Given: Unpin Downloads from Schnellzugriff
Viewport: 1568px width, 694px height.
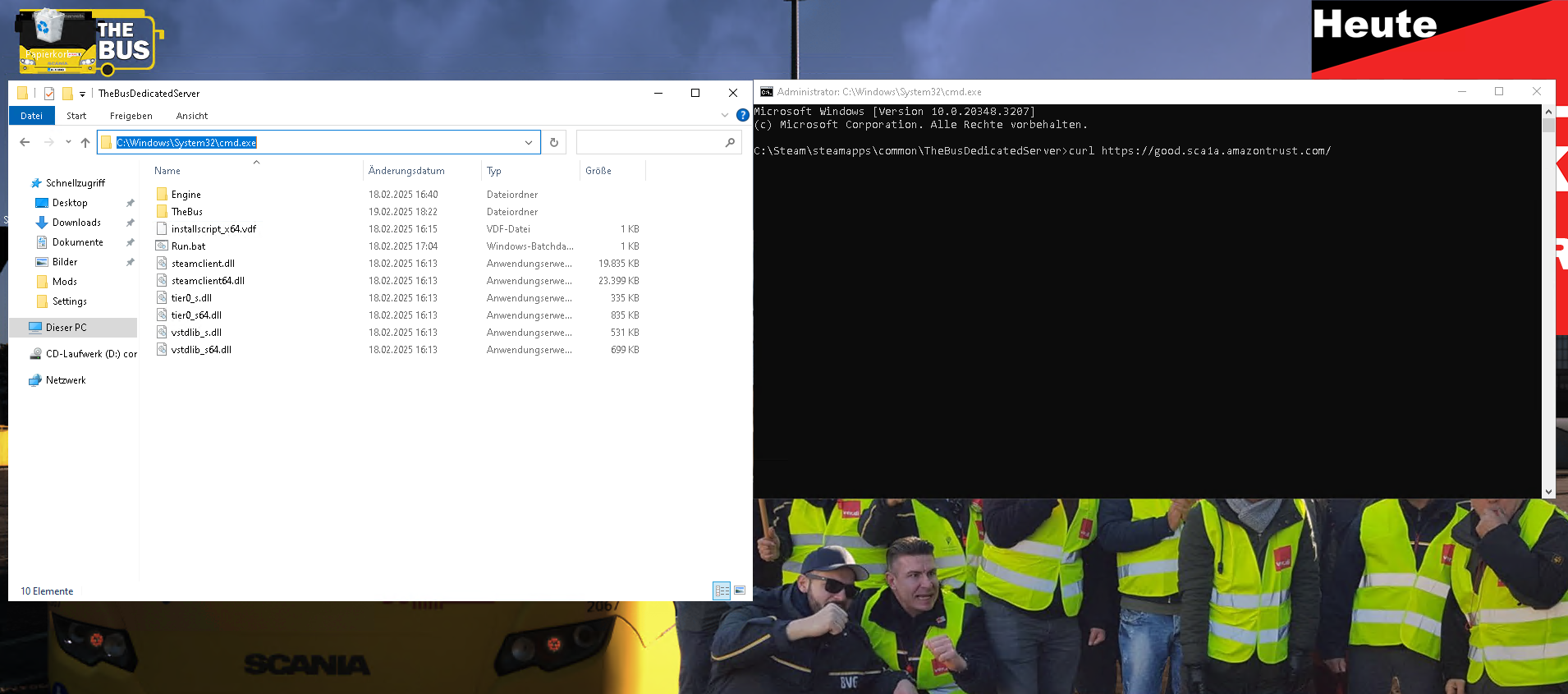Looking at the screenshot, I should pos(130,223).
